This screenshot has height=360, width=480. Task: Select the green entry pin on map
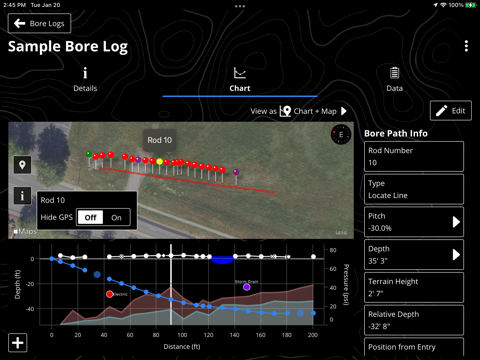pos(89,154)
